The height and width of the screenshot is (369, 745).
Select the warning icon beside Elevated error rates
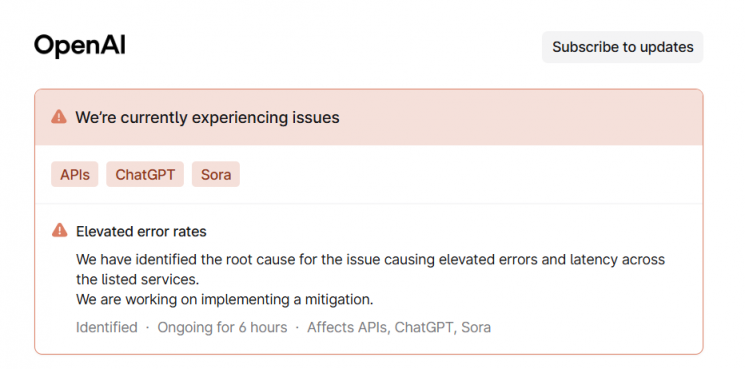pyautogui.click(x=59, y=231)
